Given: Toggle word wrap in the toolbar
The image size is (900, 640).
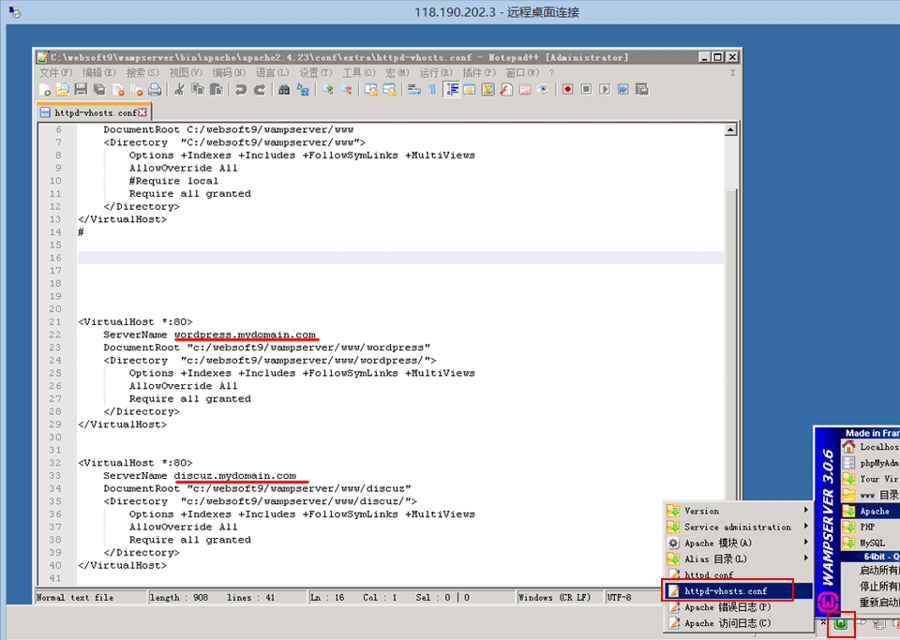Looking at the screenshot, I should click(x=414, y=90).
